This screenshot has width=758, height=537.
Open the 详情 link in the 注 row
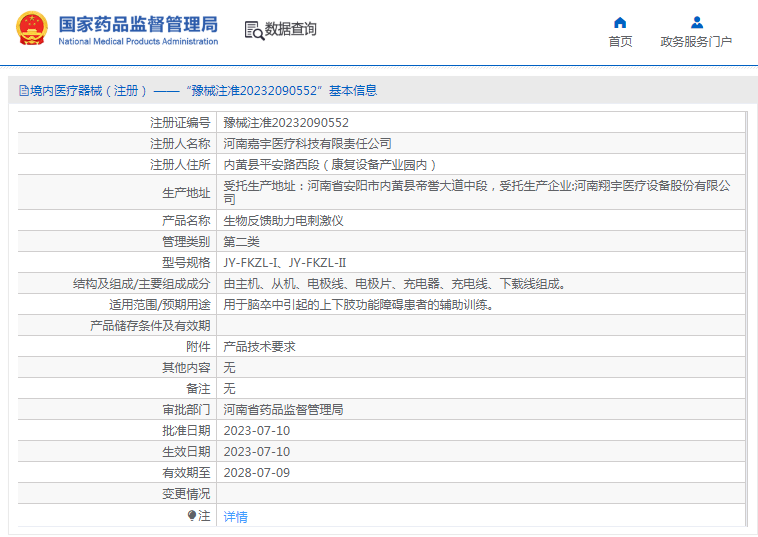pyautogui.click(x=235, y=517)
